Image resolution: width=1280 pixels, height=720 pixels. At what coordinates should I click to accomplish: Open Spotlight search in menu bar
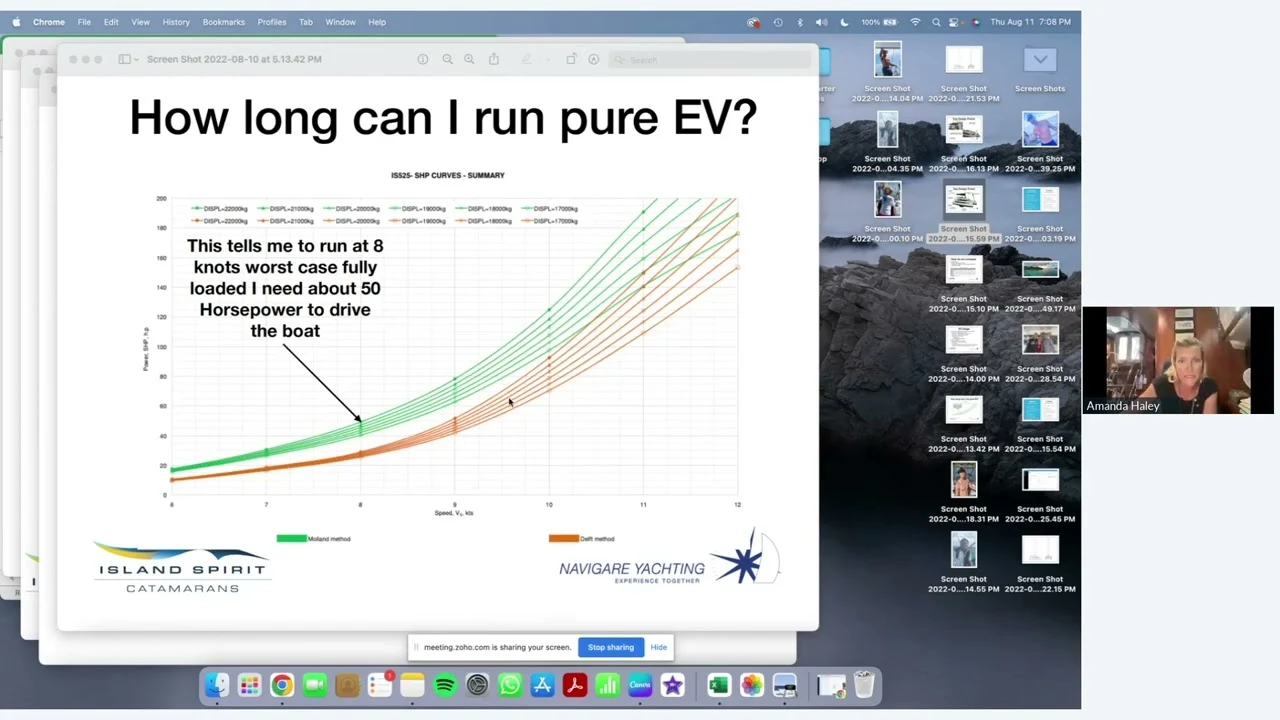click(936, 22)
